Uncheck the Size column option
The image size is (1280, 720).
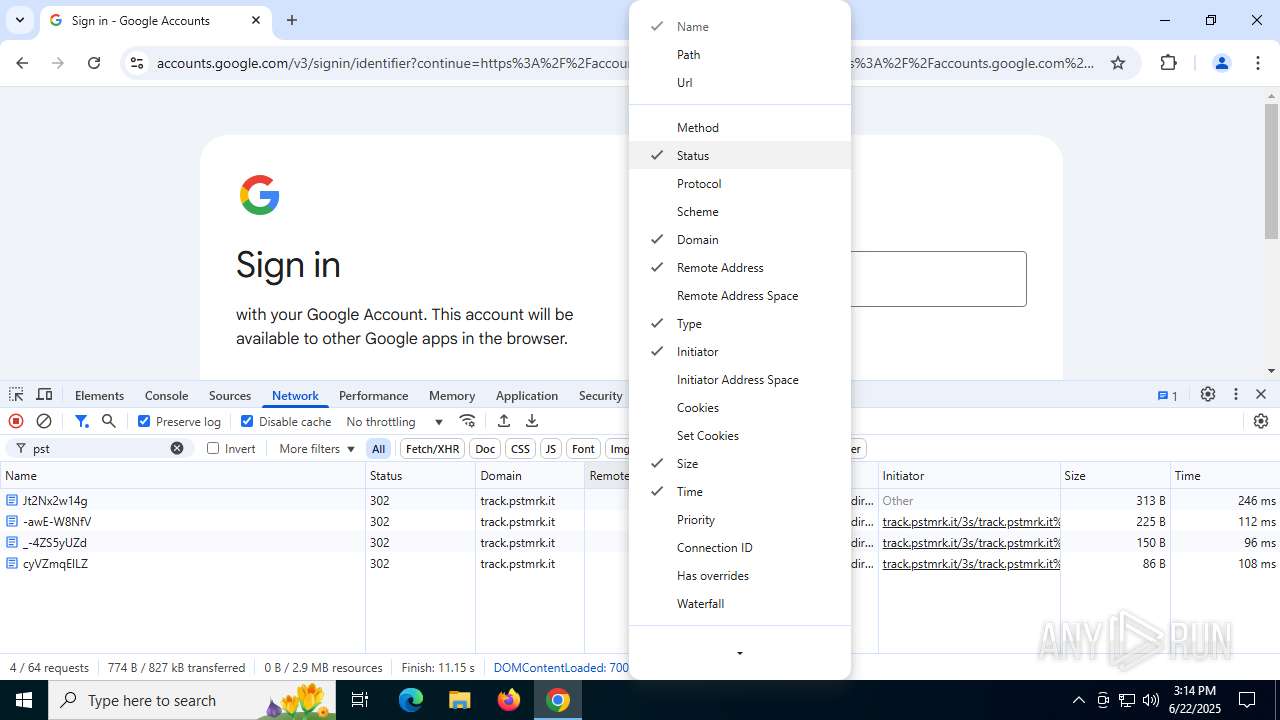740,464
